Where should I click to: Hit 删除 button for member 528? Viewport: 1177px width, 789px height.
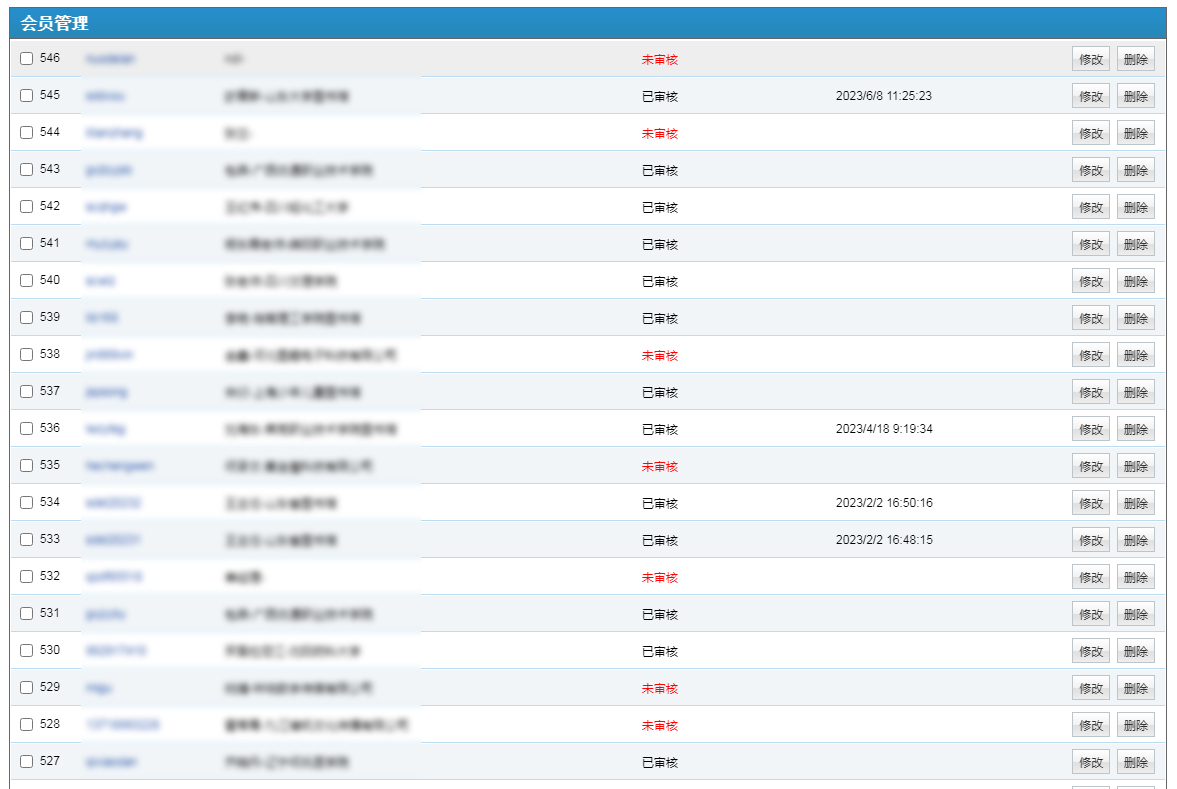[1135, 726]
